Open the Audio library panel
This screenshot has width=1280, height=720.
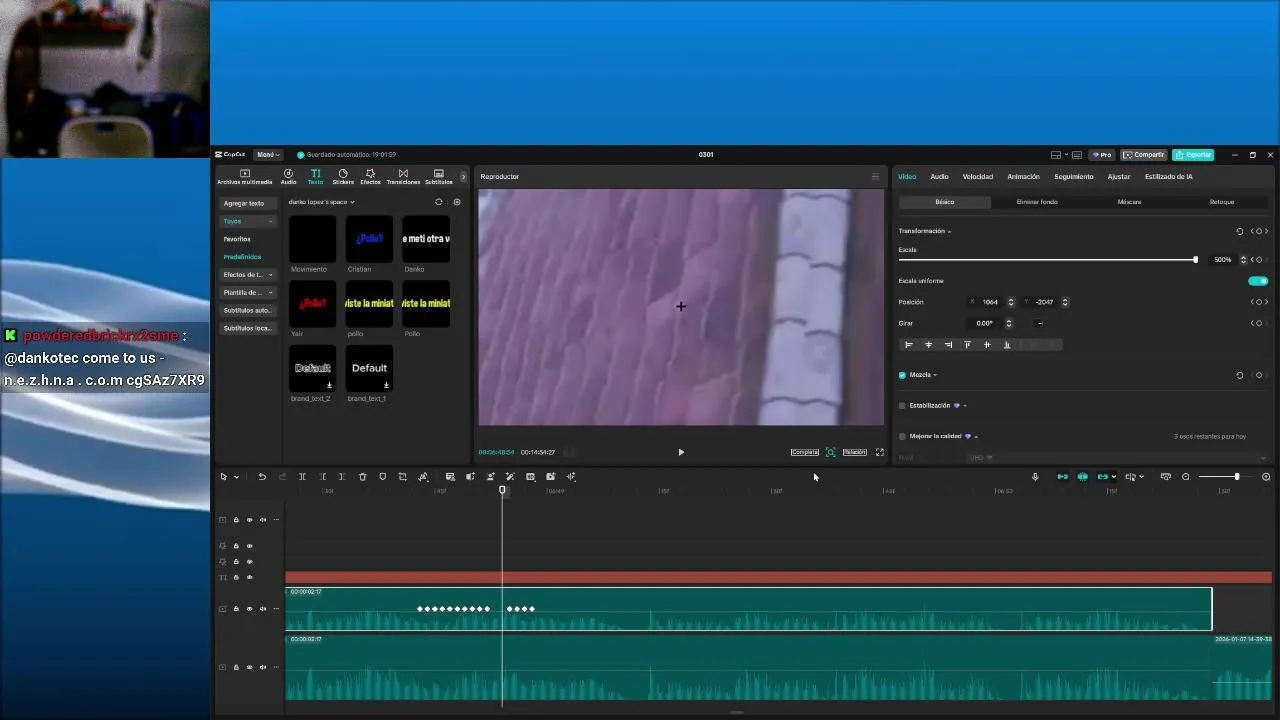point(288,177)
